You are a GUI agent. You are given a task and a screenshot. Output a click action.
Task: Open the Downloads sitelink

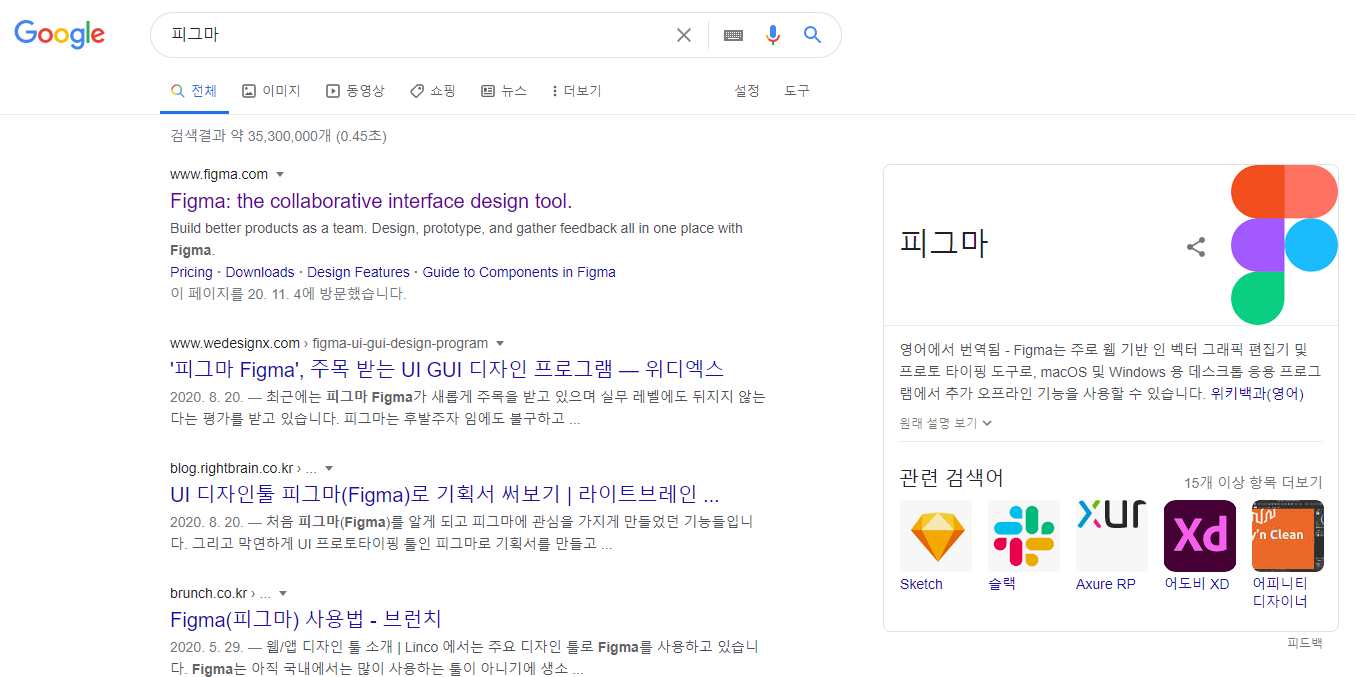[260, 272]
